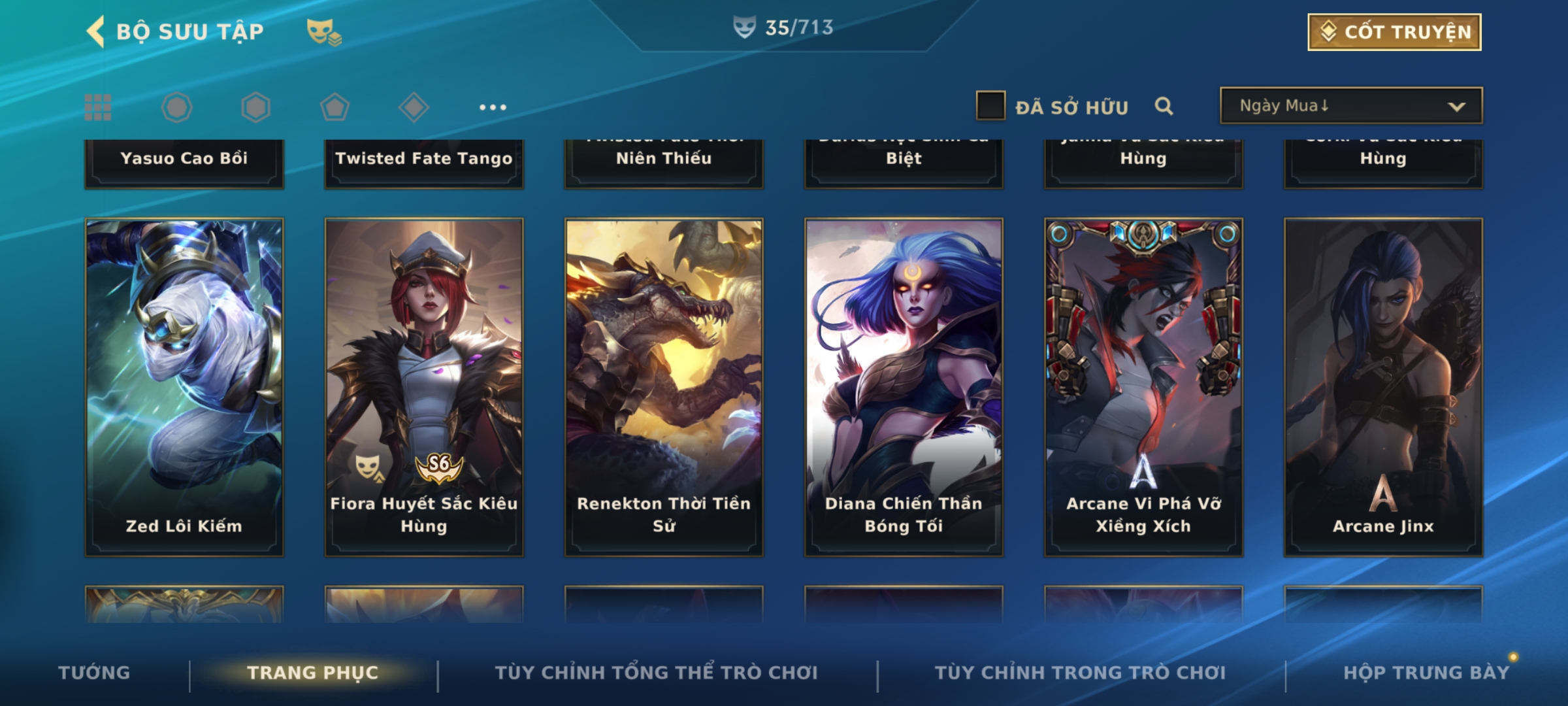Open Tùy Chỉnh Tổng Thể Trò Chơi
This screenshot has height=706, width=1568.
pos(656,672)
